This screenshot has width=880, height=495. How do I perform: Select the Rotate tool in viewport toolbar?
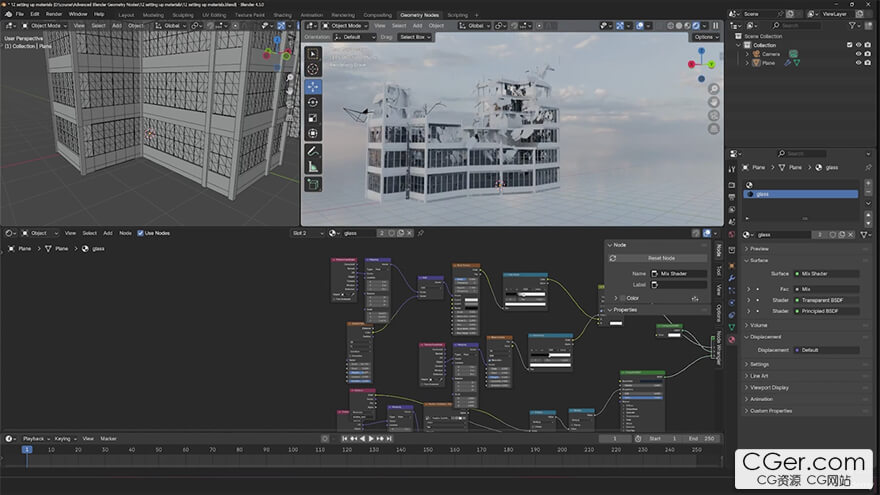click(313, 101)
